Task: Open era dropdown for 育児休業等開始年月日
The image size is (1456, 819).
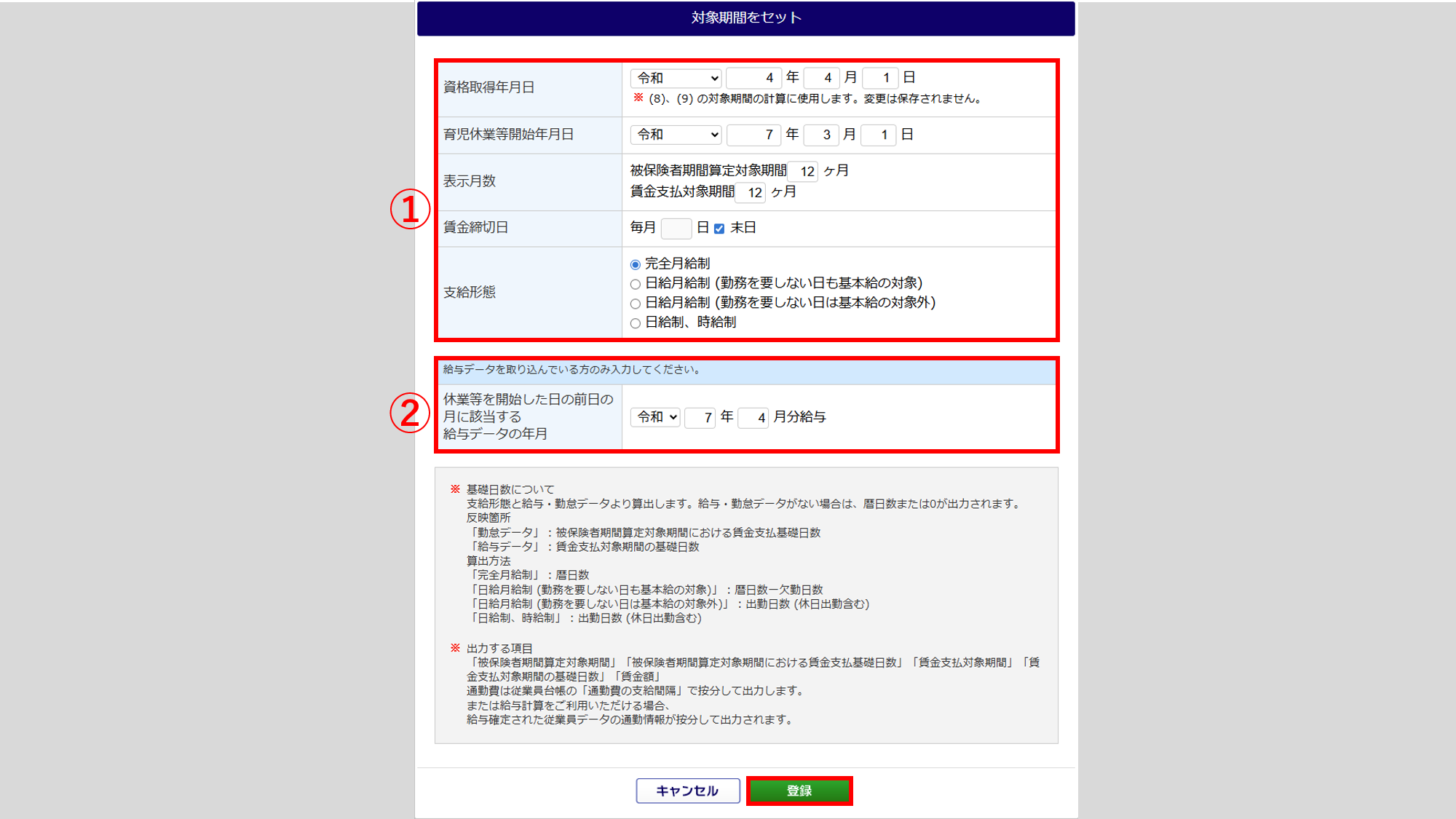Action: coord(676,135)
